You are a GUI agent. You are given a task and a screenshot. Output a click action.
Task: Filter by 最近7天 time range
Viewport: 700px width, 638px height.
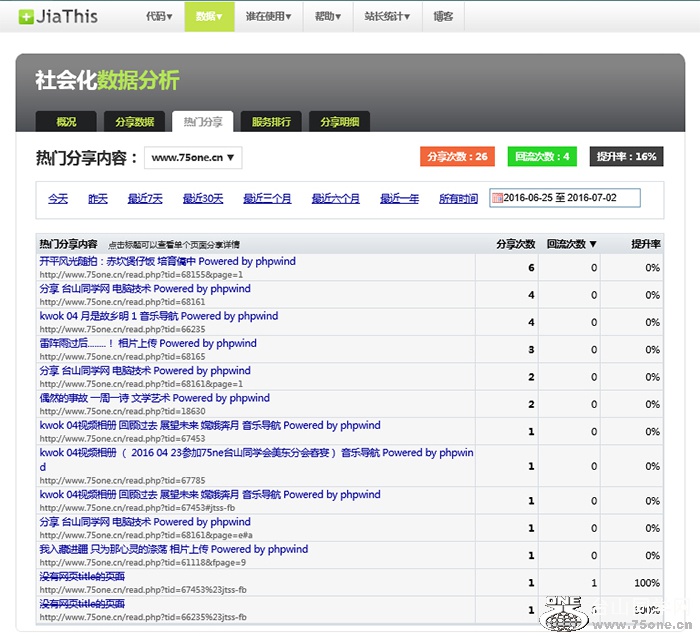(x=145, y=199)
